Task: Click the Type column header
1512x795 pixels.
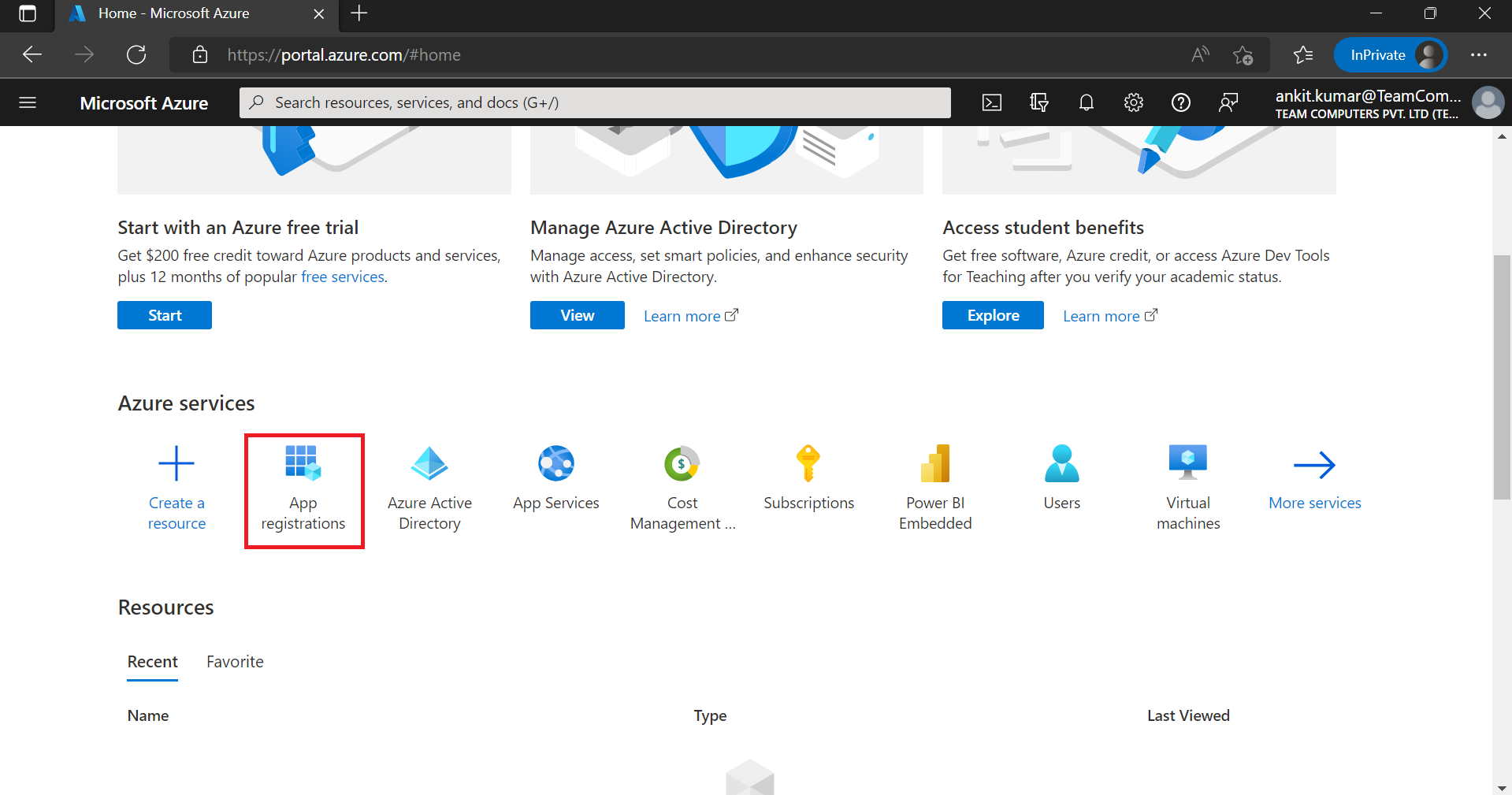Action: pos(710,715)
